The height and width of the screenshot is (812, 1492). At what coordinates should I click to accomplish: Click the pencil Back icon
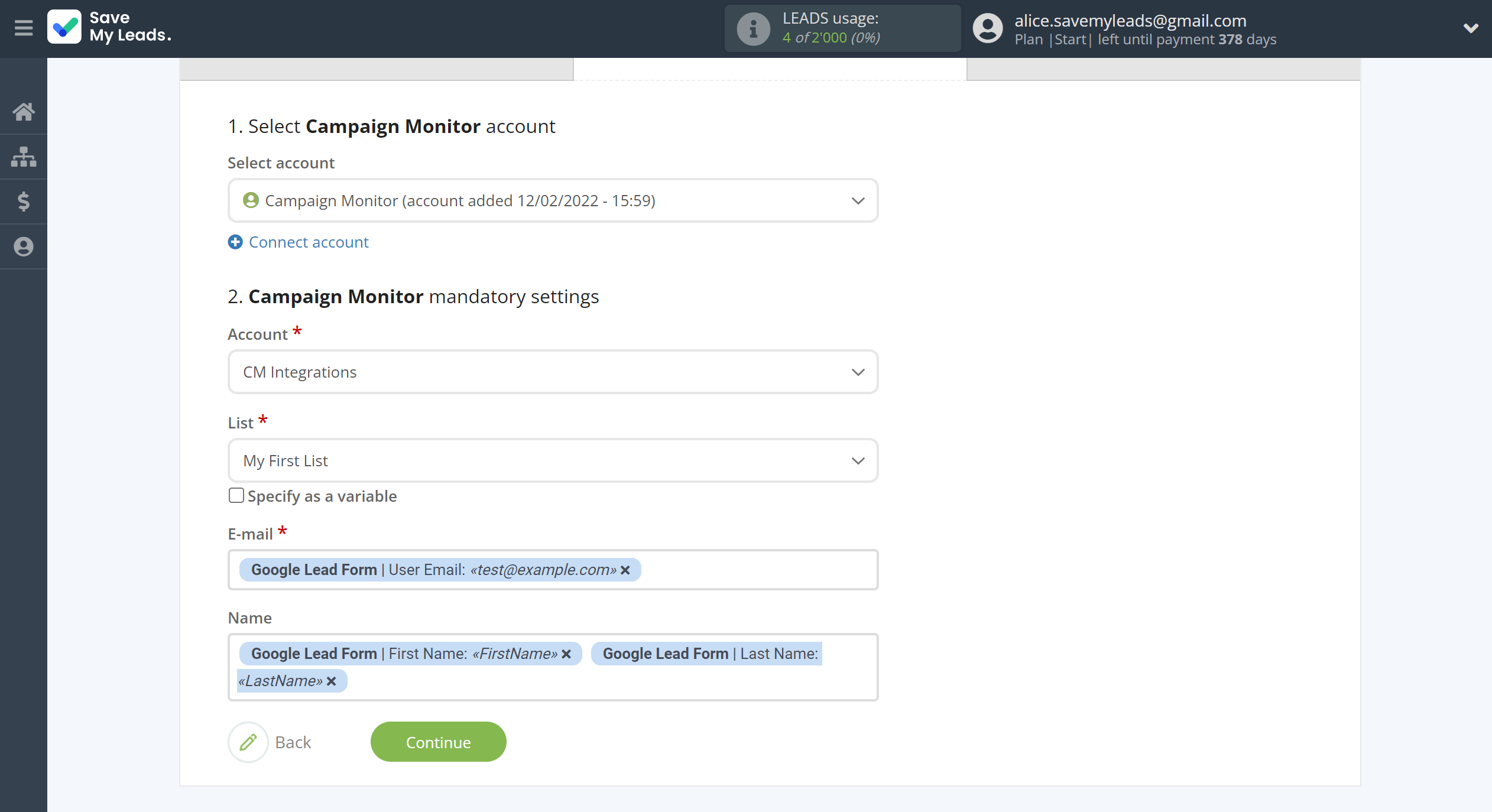coord(248,742)
